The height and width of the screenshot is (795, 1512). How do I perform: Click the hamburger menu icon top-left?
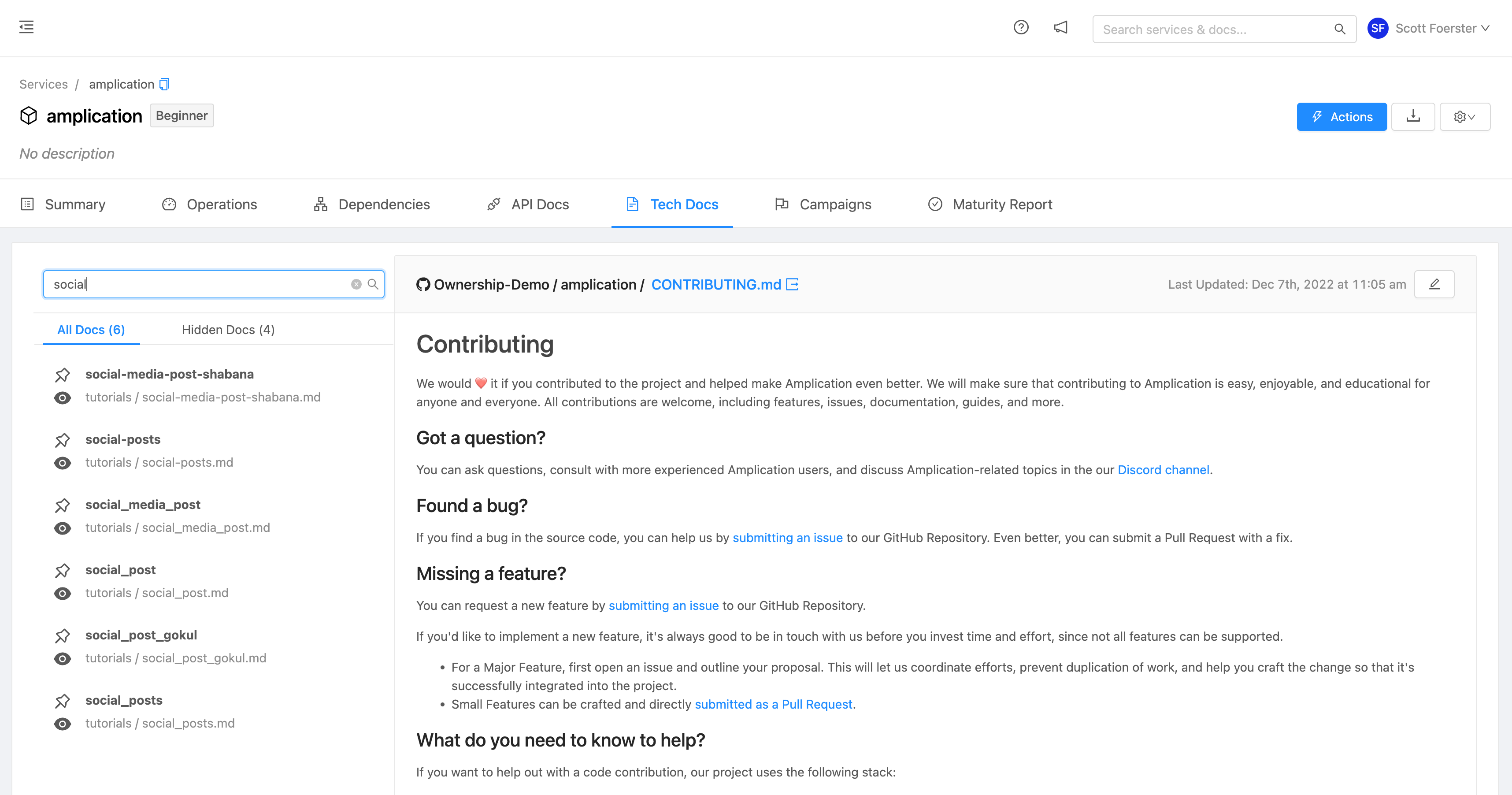pos(26,27)
